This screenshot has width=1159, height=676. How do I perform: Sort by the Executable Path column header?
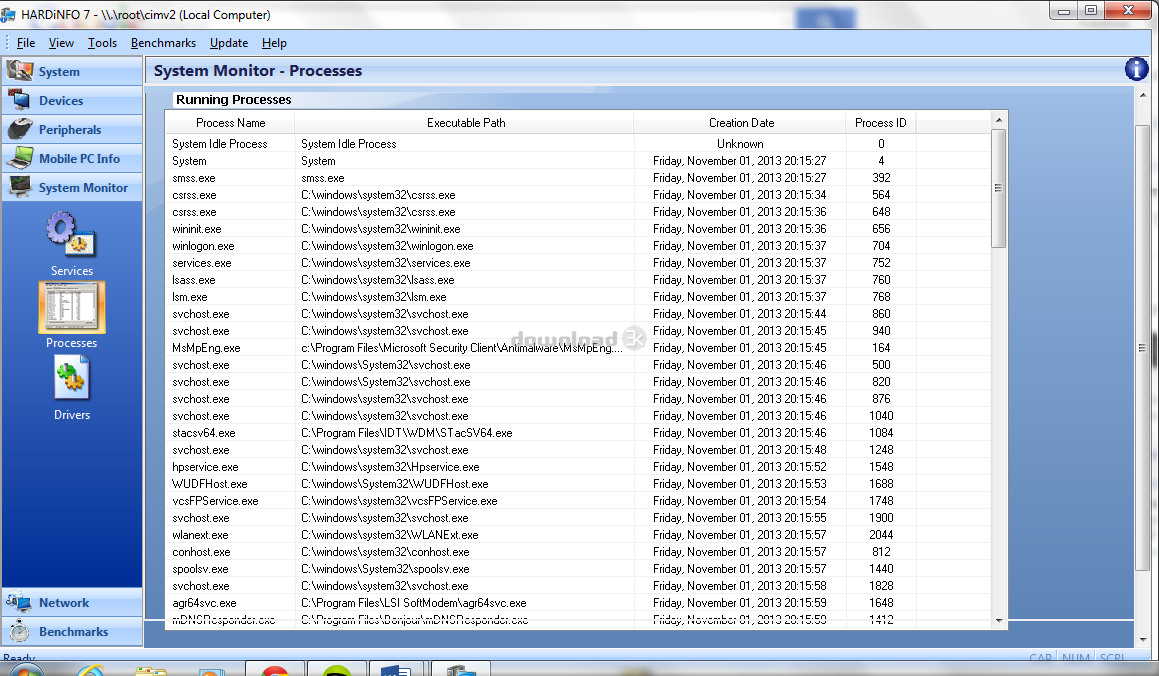pyautogui.click(x=466, y=123)
